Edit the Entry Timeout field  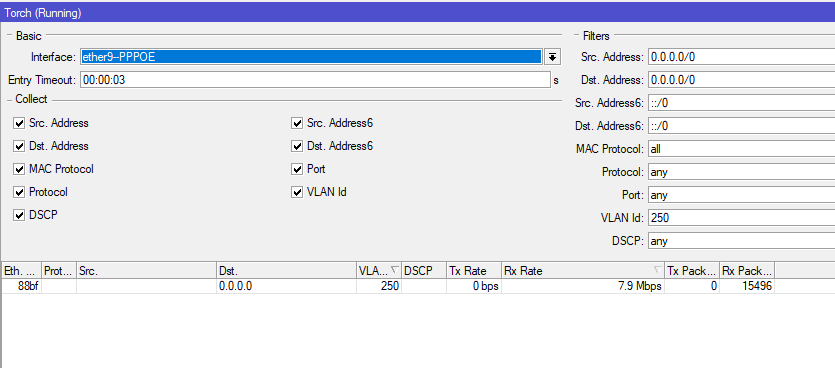[x=315, y=80]
